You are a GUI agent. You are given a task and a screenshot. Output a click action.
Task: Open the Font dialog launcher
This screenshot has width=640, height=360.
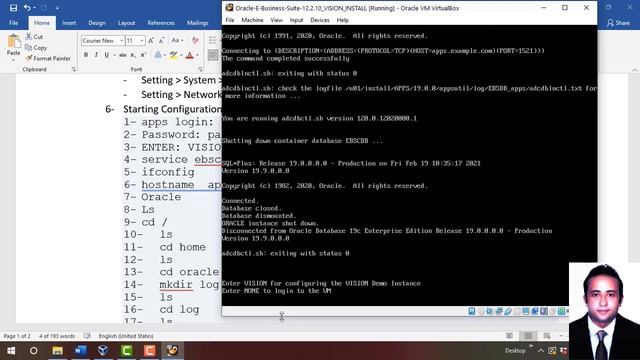click(200, 69)
